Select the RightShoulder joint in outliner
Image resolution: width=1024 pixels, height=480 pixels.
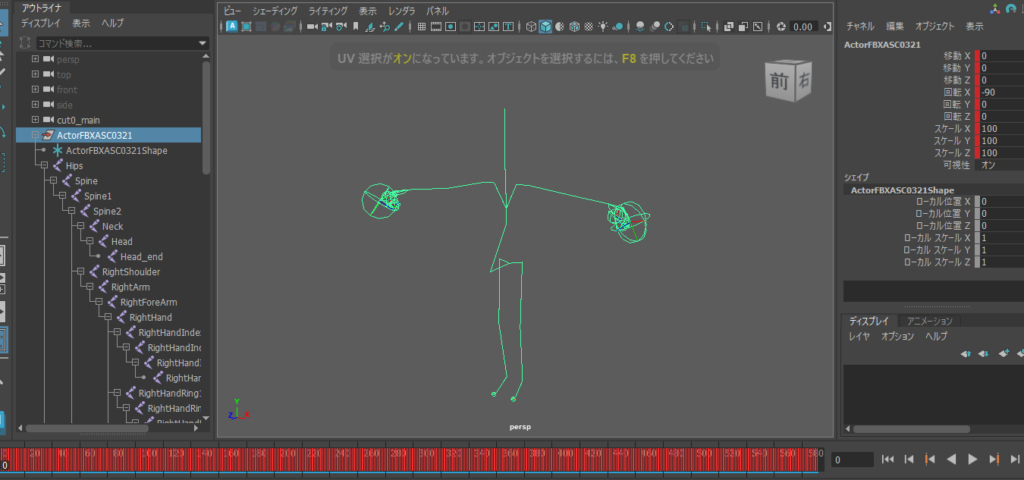click(130, 272)
